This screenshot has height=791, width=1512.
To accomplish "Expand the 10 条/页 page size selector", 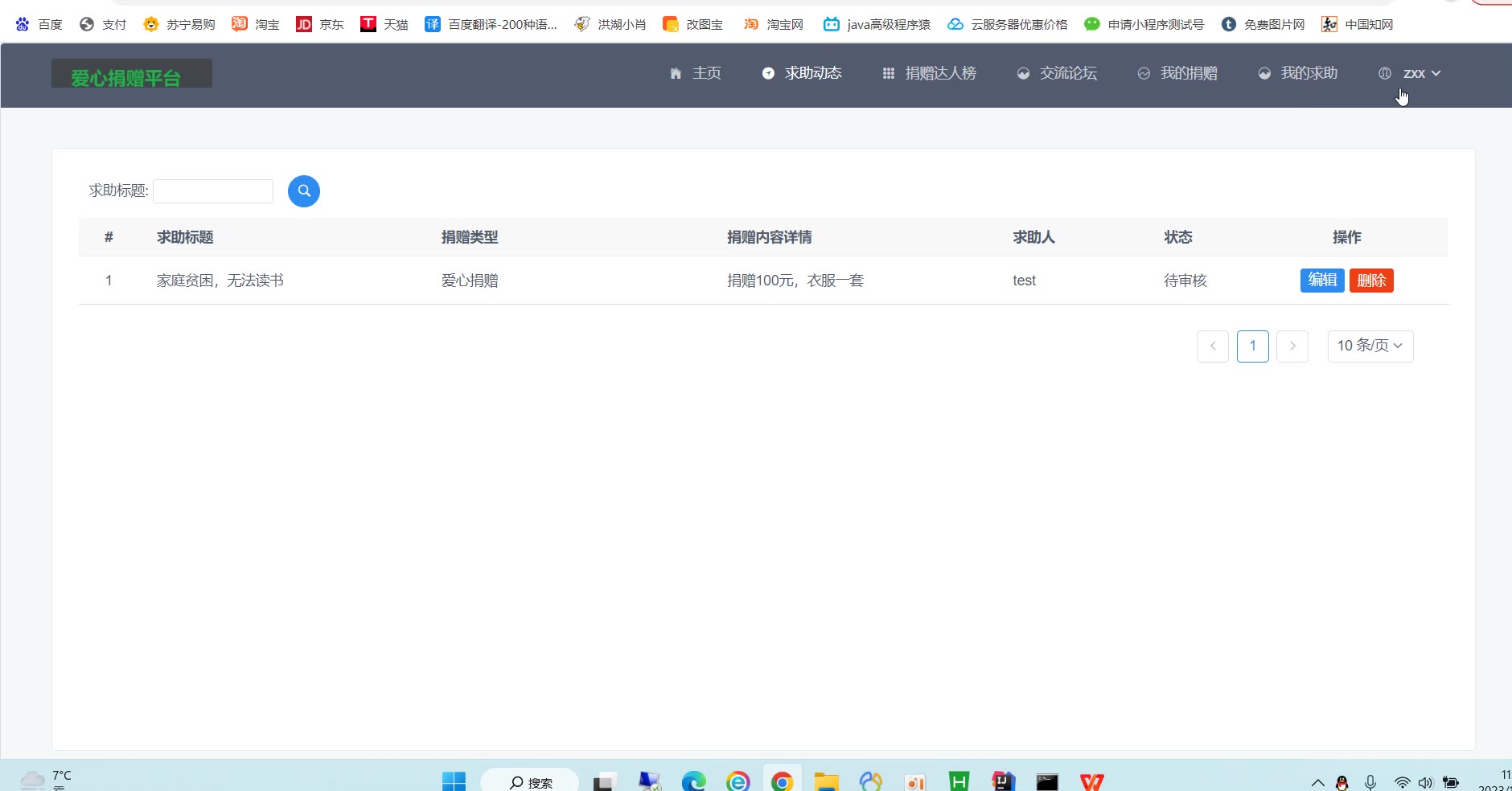I will coord(1370,346).
